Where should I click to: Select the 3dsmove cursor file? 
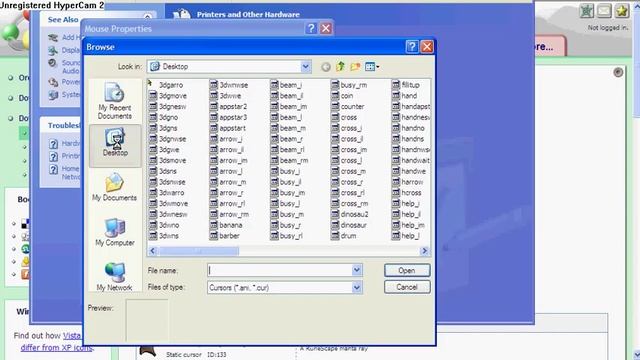tap(167, 160)
